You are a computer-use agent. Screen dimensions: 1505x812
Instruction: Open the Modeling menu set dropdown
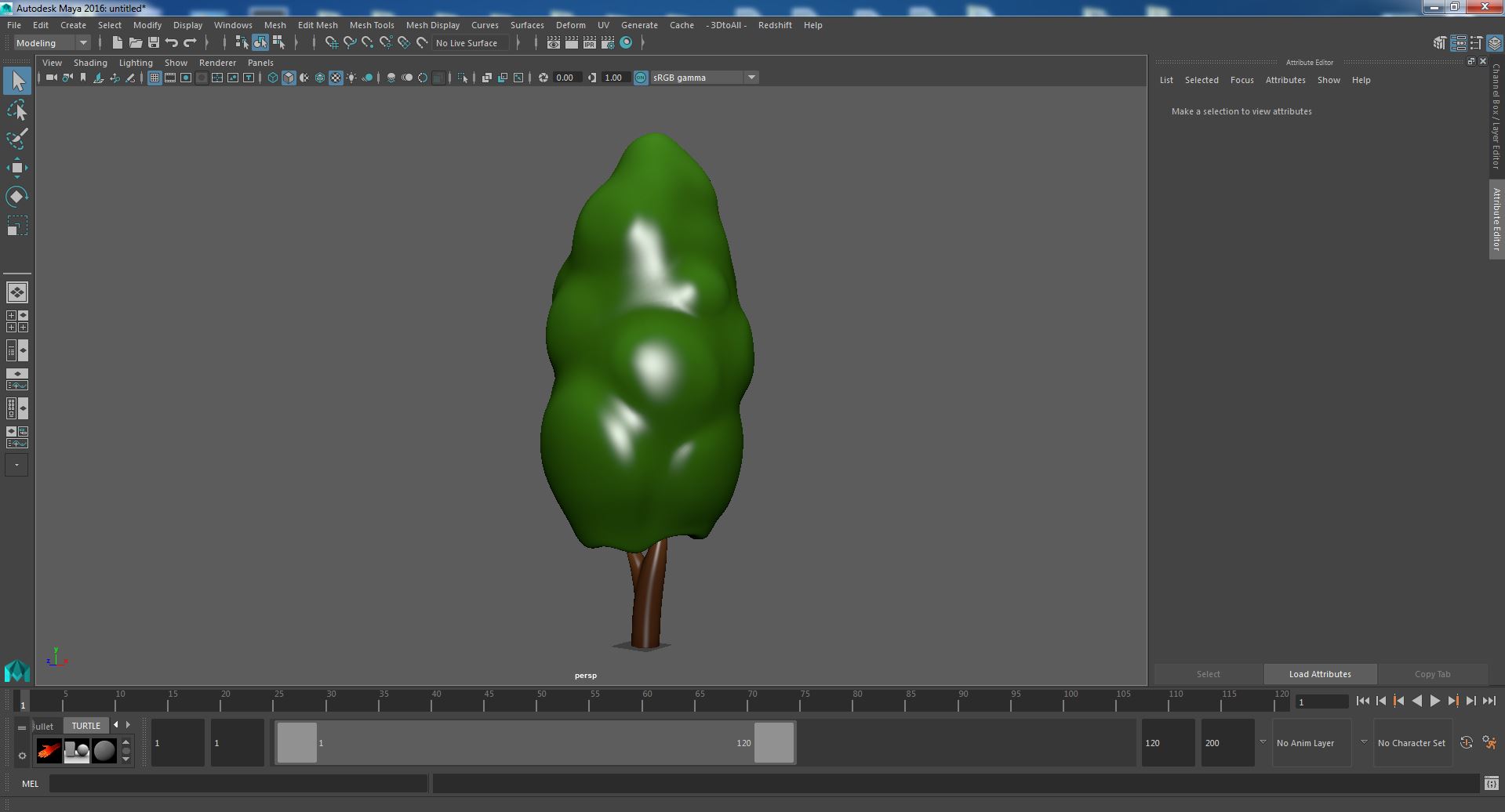click(x=52, y=43)
